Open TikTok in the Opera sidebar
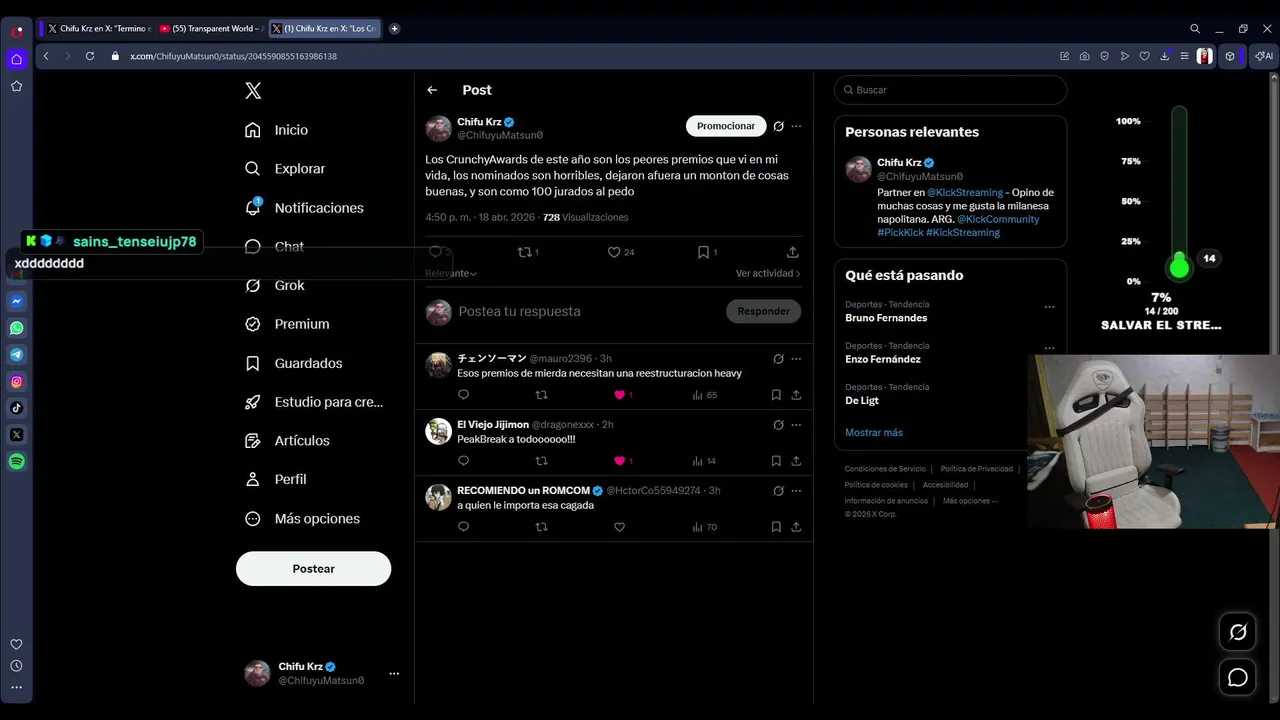Screen dimensions: 1280x720 click(x=17, y=408)
